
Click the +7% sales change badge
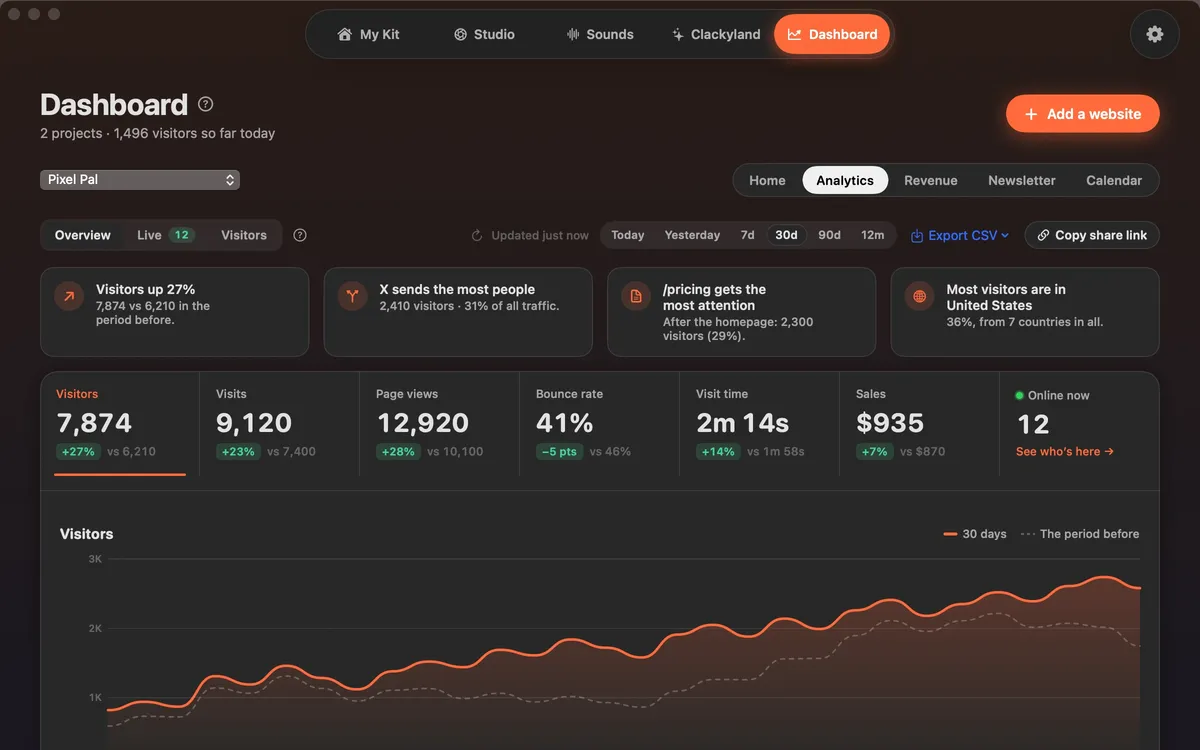[x=874, y=452]
